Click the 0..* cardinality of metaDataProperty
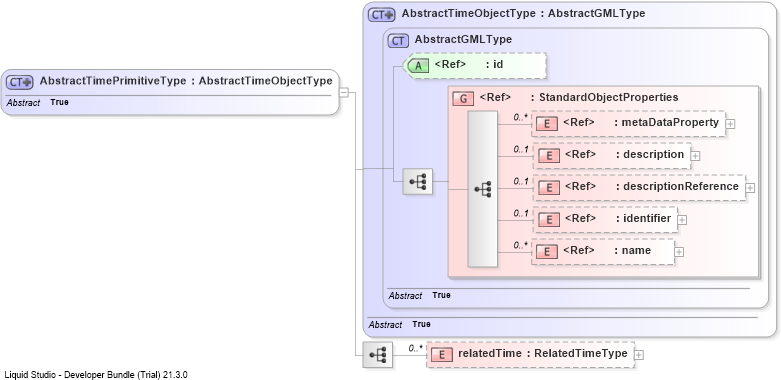This screenshot has width=781, height=380. 521,118
